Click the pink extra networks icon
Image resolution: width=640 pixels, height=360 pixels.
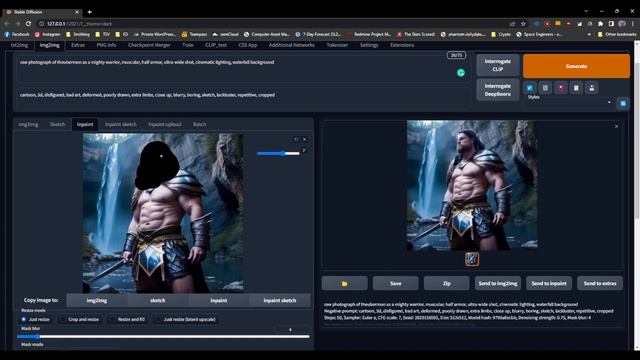pyautogui.click(x=561, y=88)
